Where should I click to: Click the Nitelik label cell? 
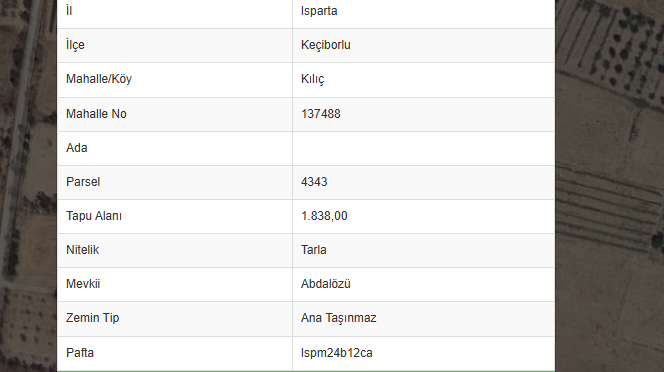pyautogui.click(x=175, y=250)
